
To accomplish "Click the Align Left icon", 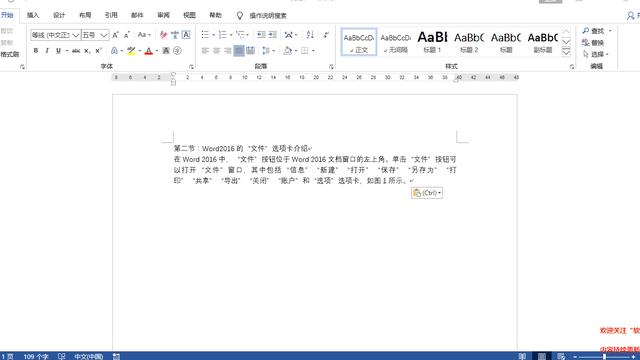I will point(205,51).
